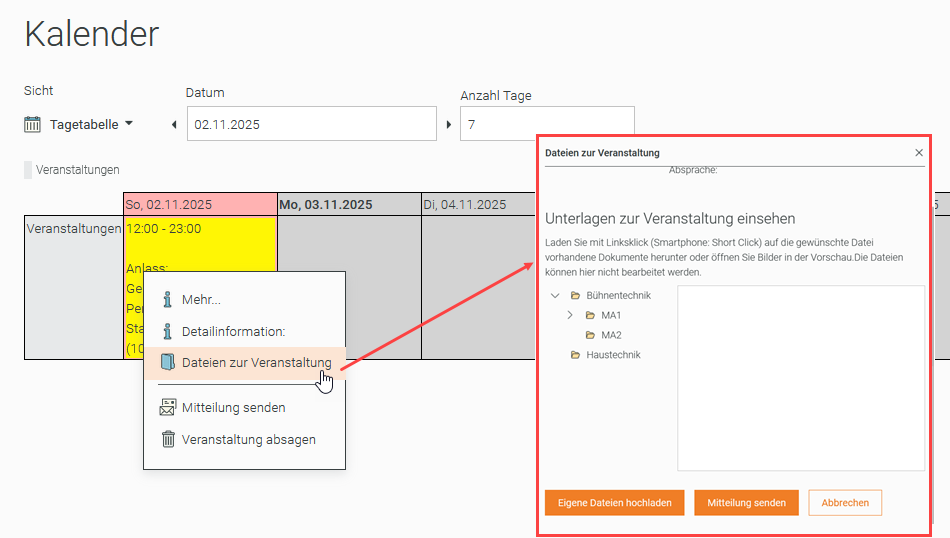Click trash icon for Veranstaltung absagen
The width and height of the screenshot is (950, 538).
click(168, 439)
